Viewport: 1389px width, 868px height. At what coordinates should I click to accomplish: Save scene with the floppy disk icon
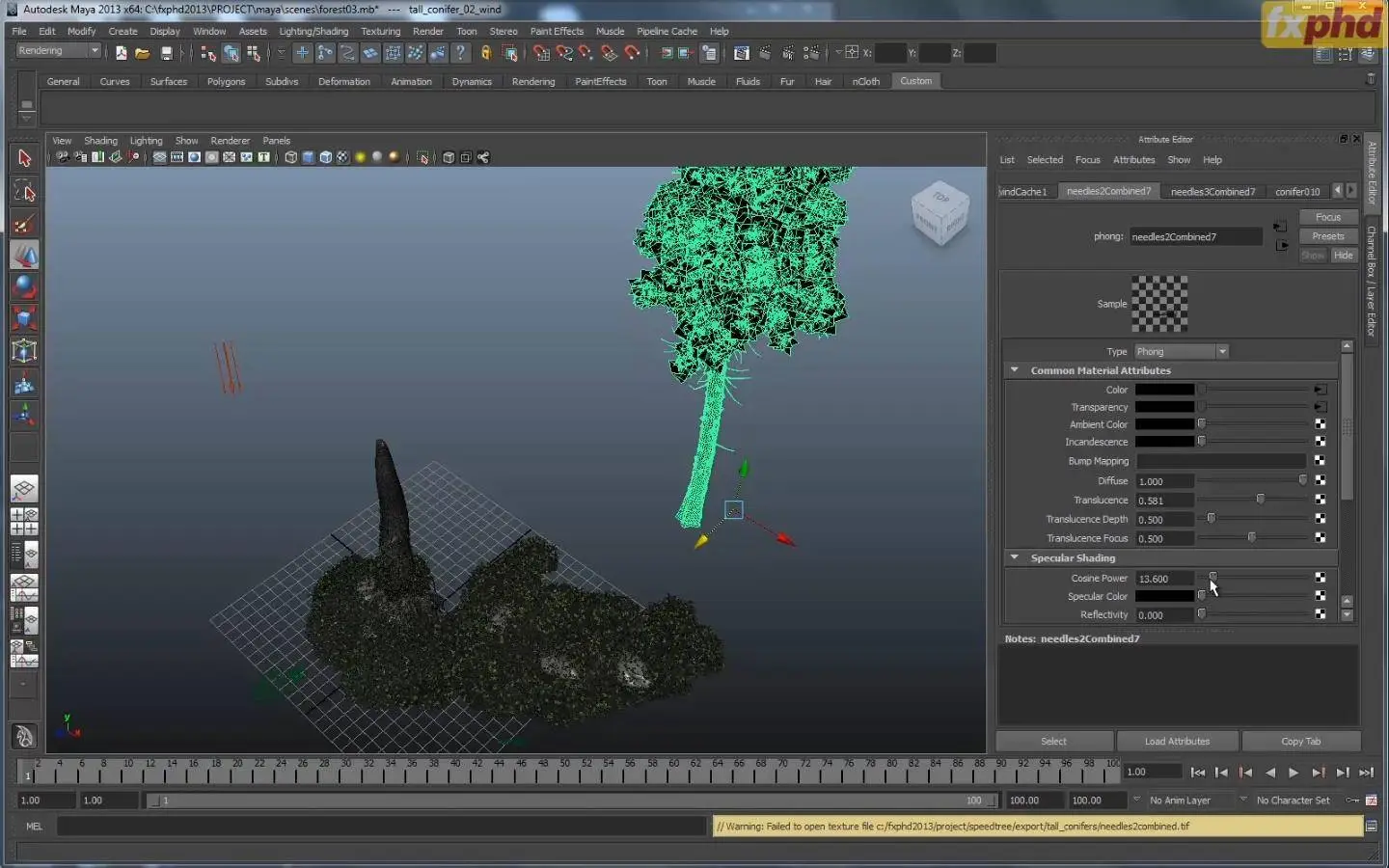[166, 53]
